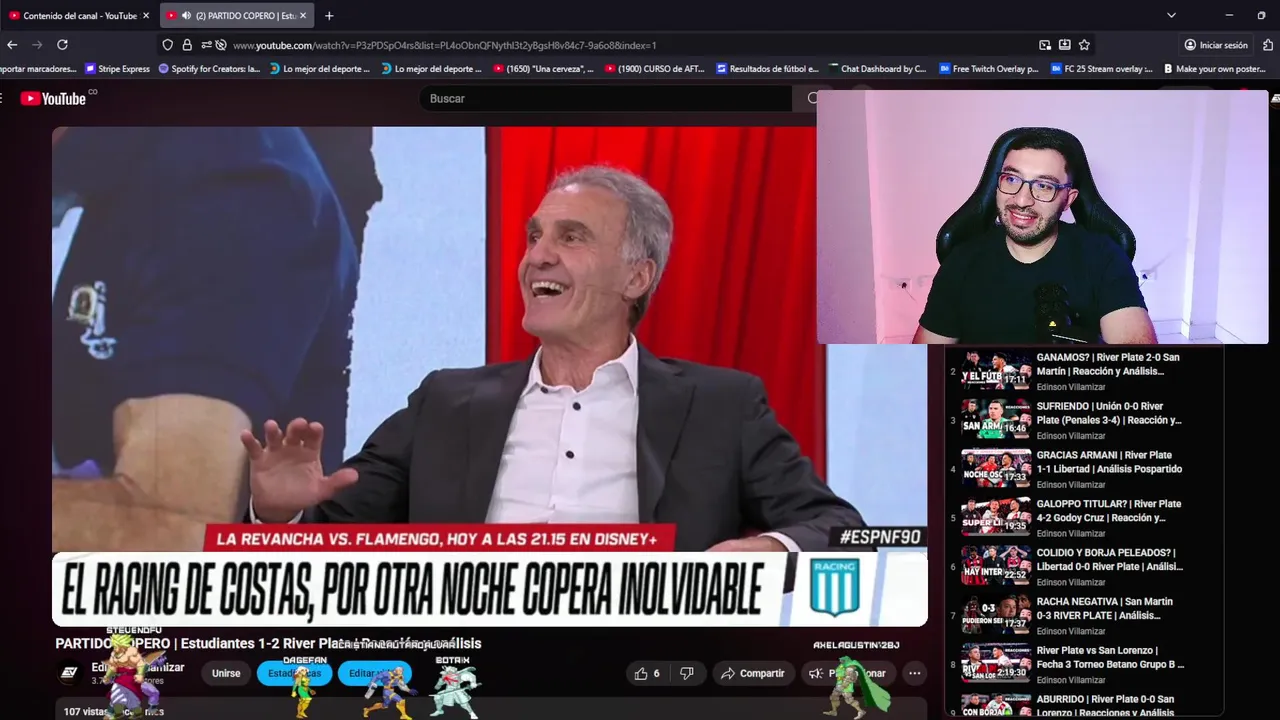Open 'GALOPPO TITULAR? | River Plate 4-2' video
1280x720 pixels.
pos(1108,511)
